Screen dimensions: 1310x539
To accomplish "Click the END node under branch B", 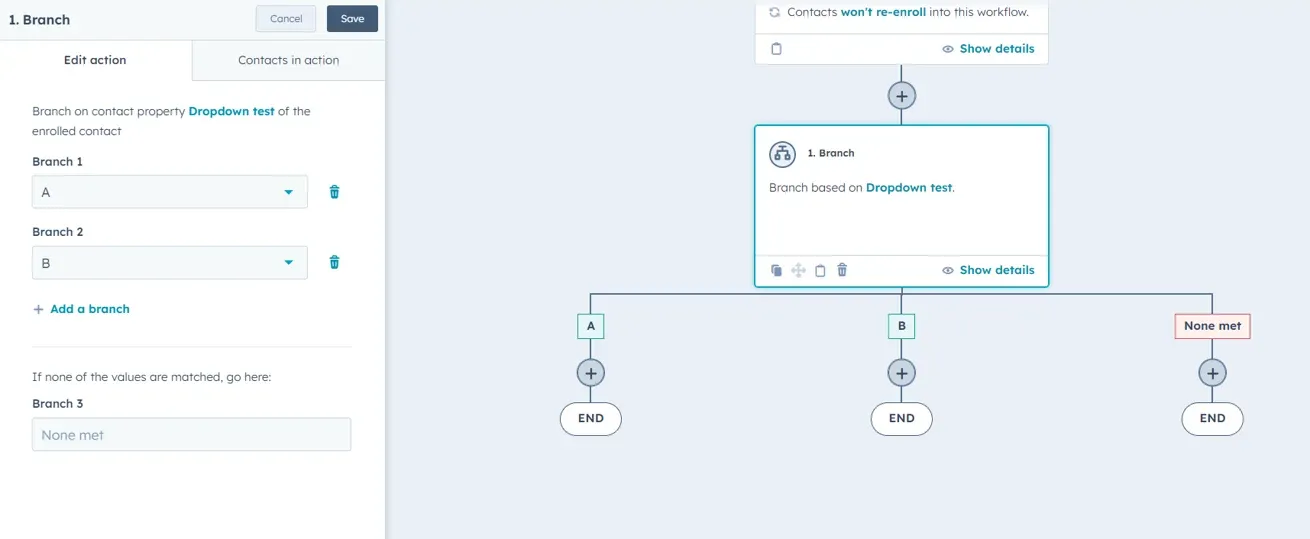I will [x=901, y=419].
